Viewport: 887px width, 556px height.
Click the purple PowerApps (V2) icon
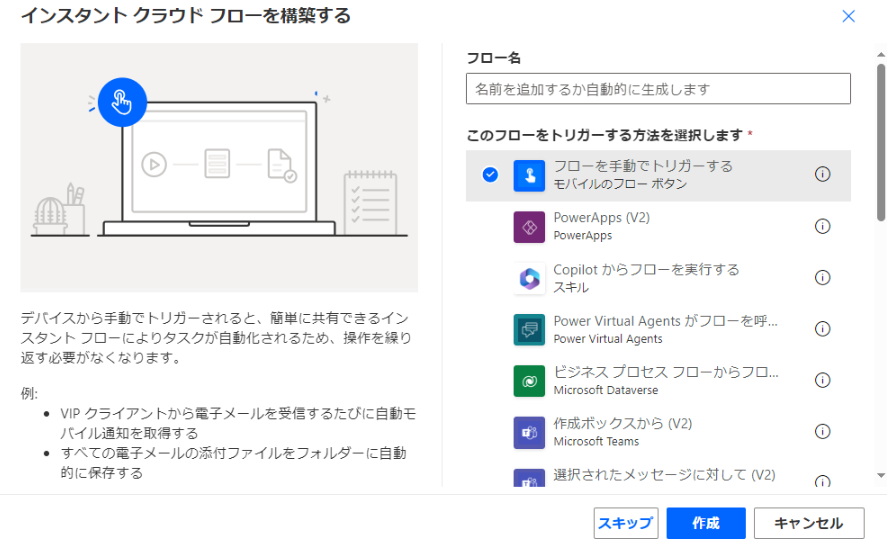(529, 227)
